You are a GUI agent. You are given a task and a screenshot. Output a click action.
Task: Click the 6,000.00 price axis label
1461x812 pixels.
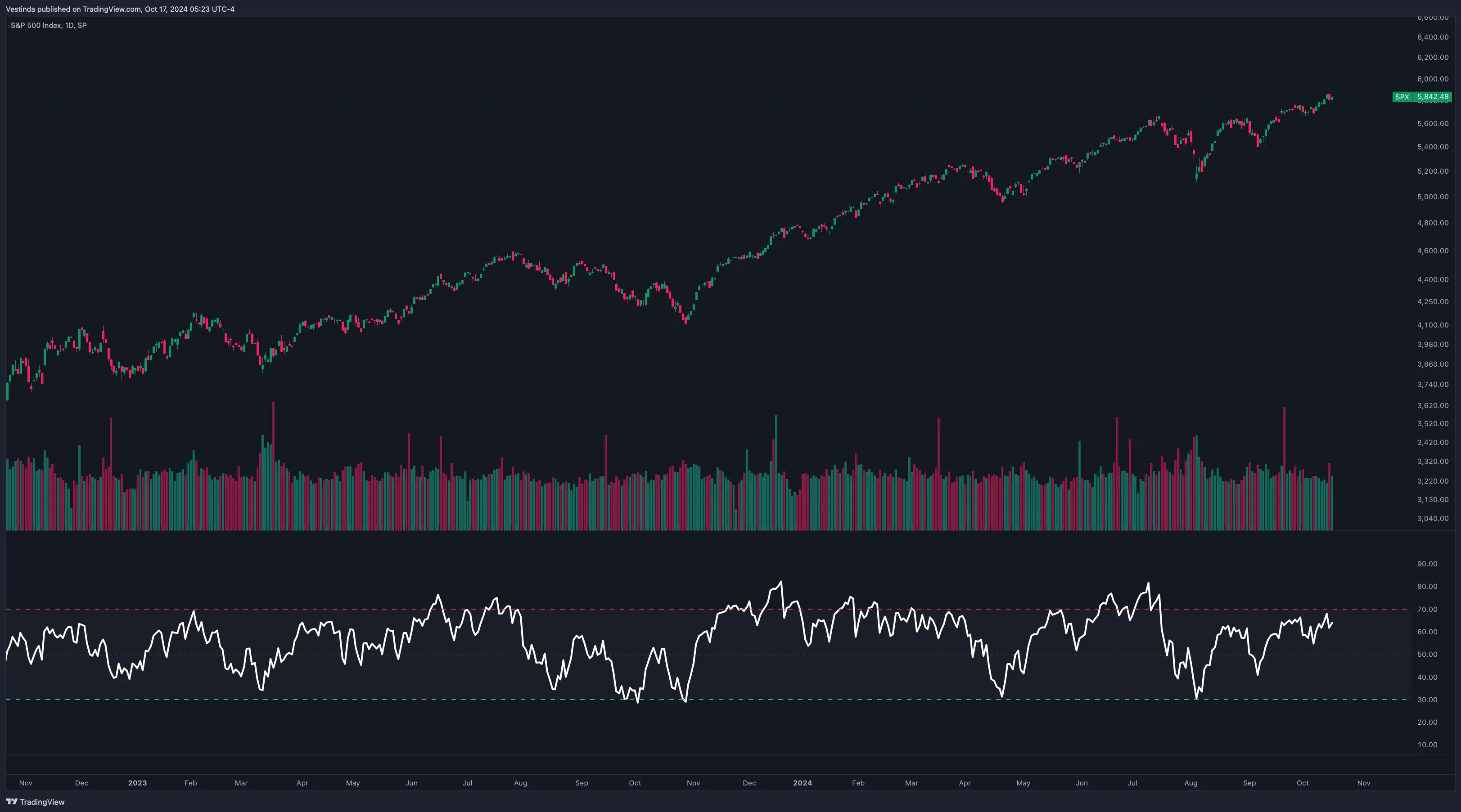click(x=1433, y=79)
